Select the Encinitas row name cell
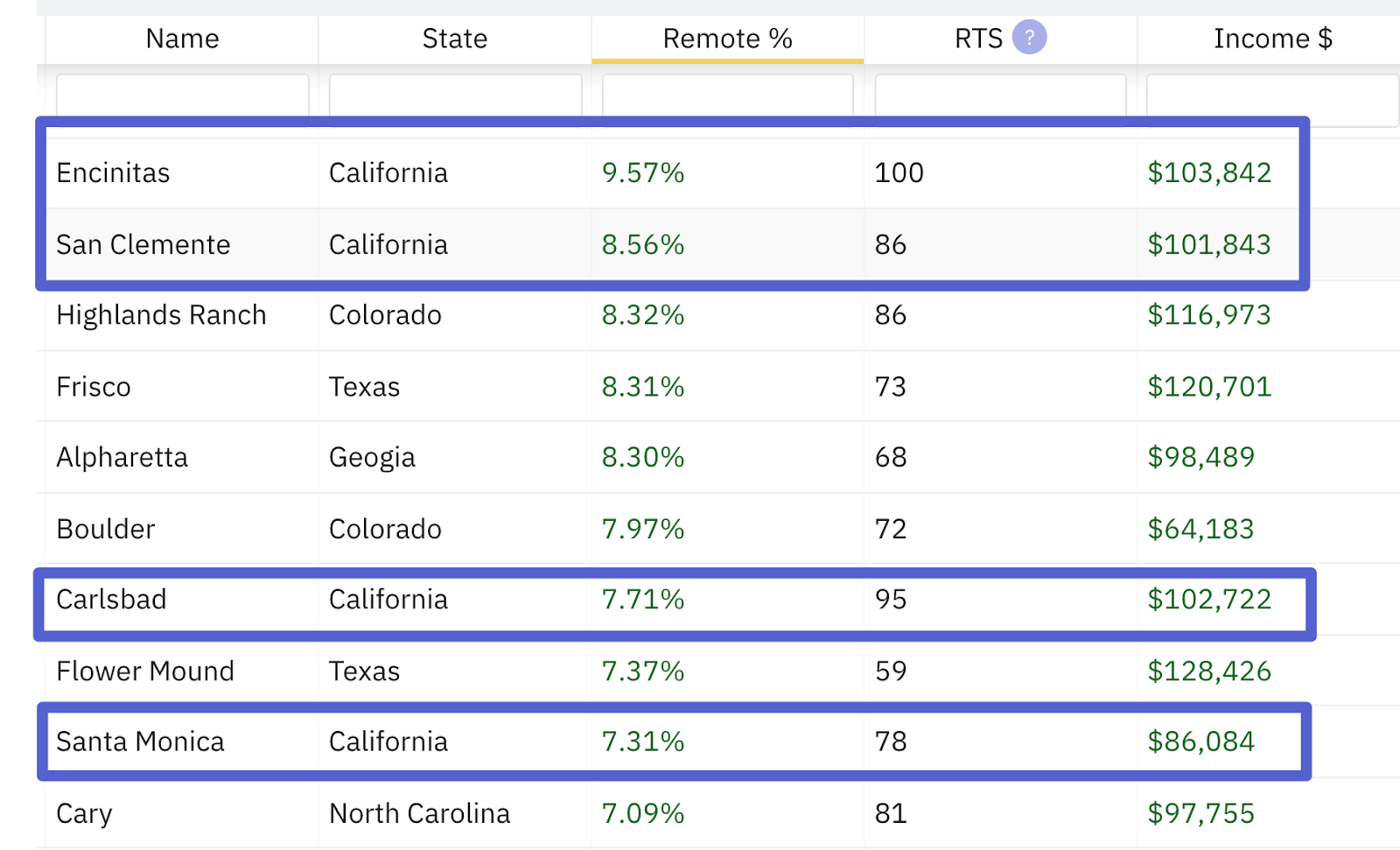This screenshot has height=850, width=1400. [114, 173]
